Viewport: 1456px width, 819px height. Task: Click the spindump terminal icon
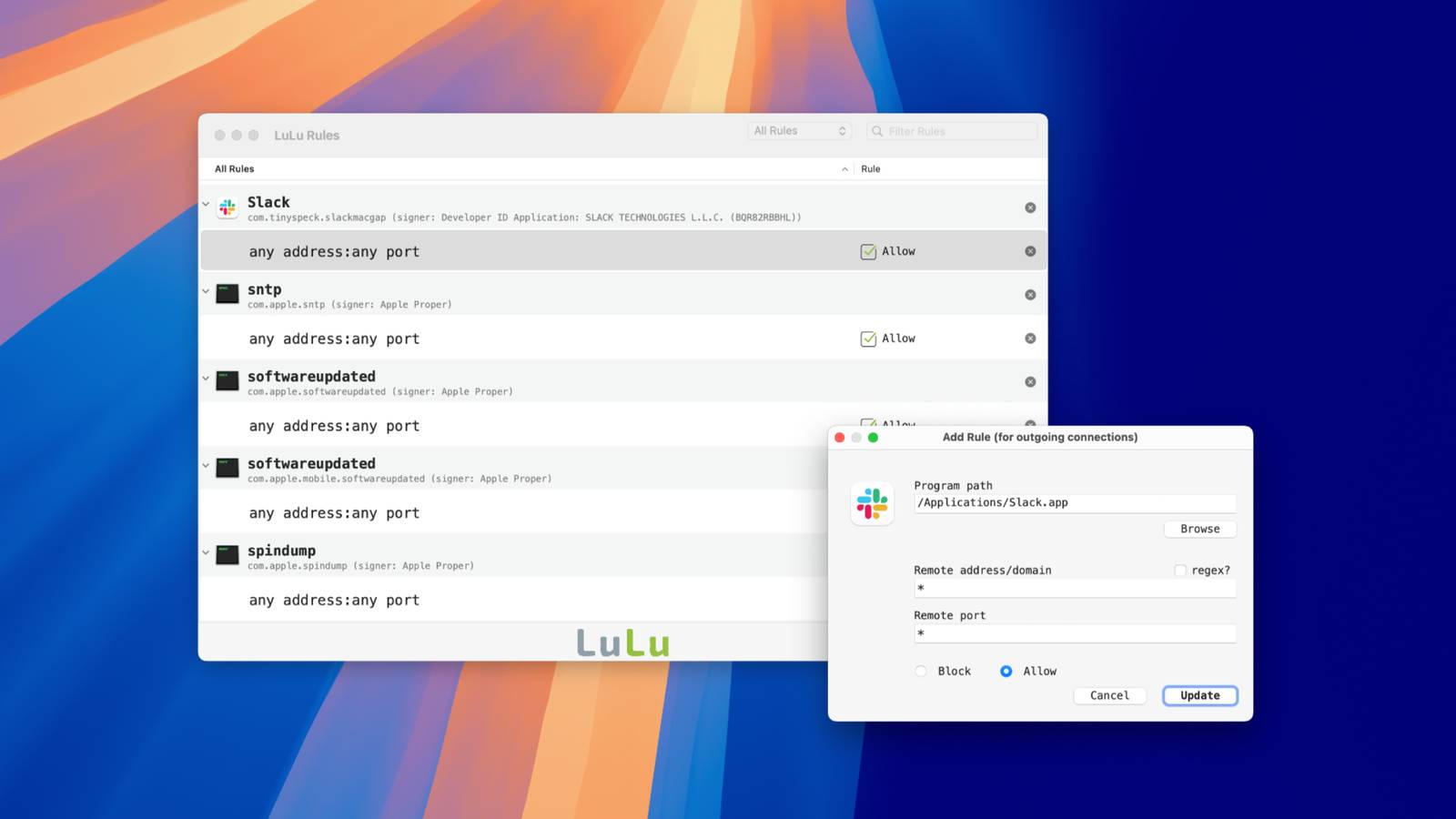227,555
